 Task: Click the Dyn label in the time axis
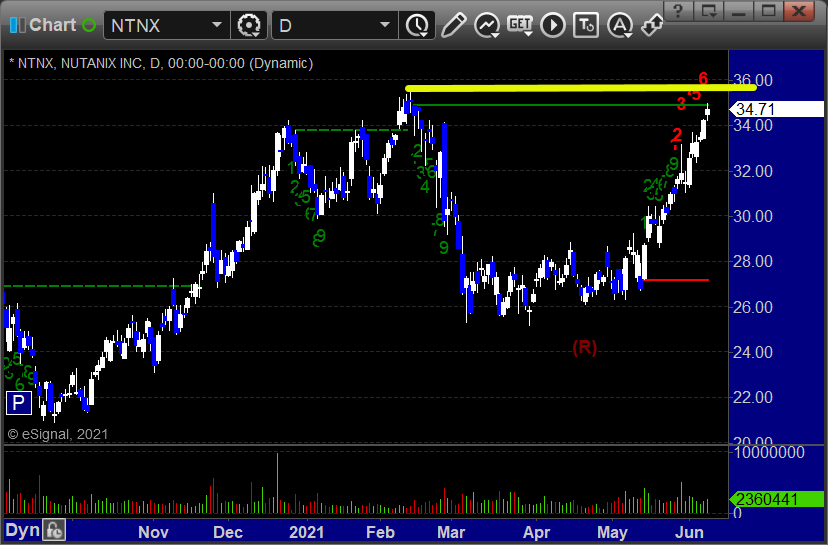click(x=23, y=530)
